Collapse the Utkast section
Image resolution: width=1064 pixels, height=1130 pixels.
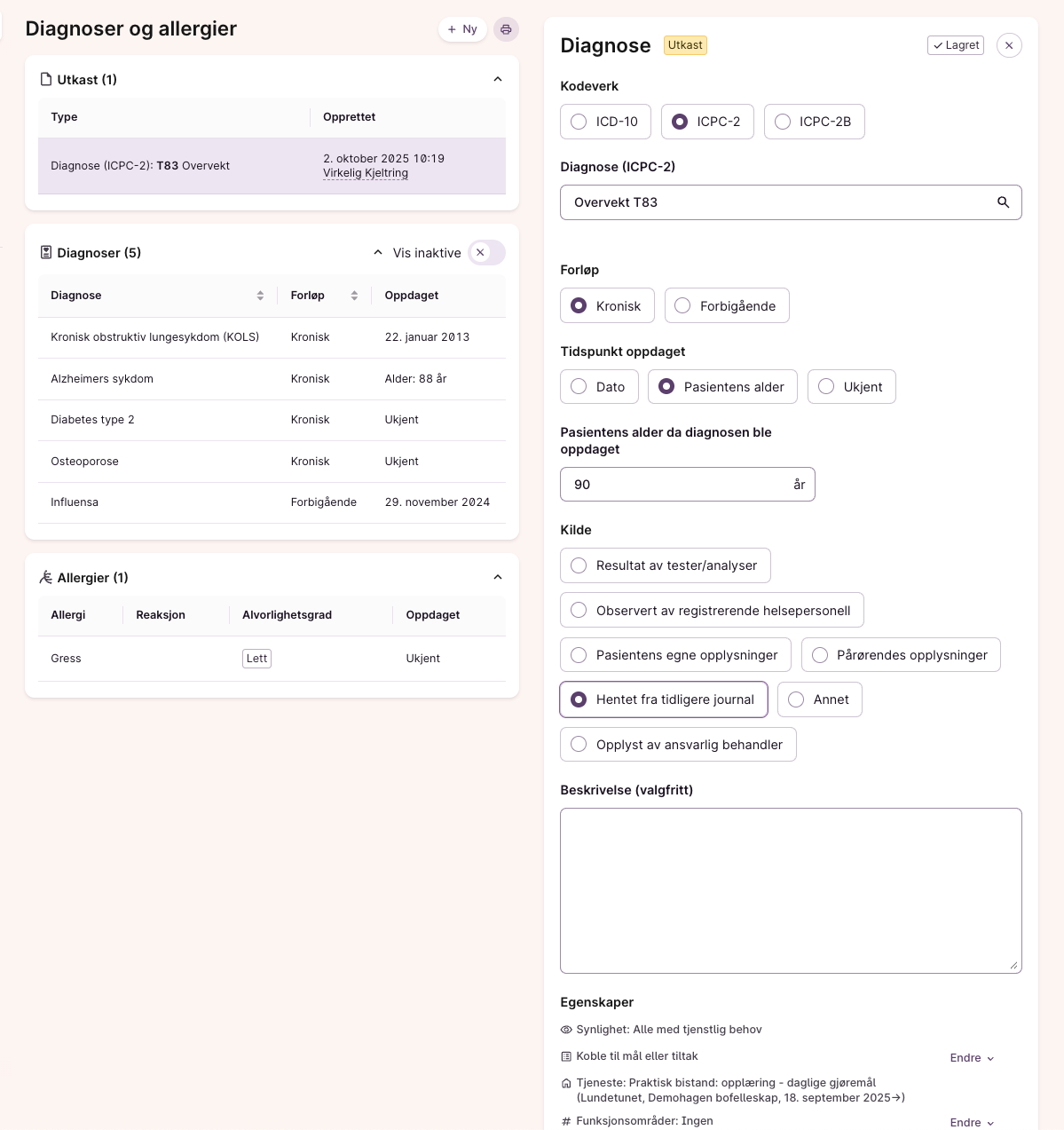(498, 80)
